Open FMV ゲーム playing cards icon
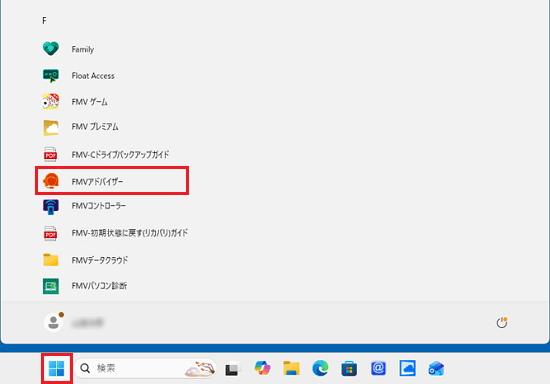Screen dimensions: 550x384 [x=51, y=102]
